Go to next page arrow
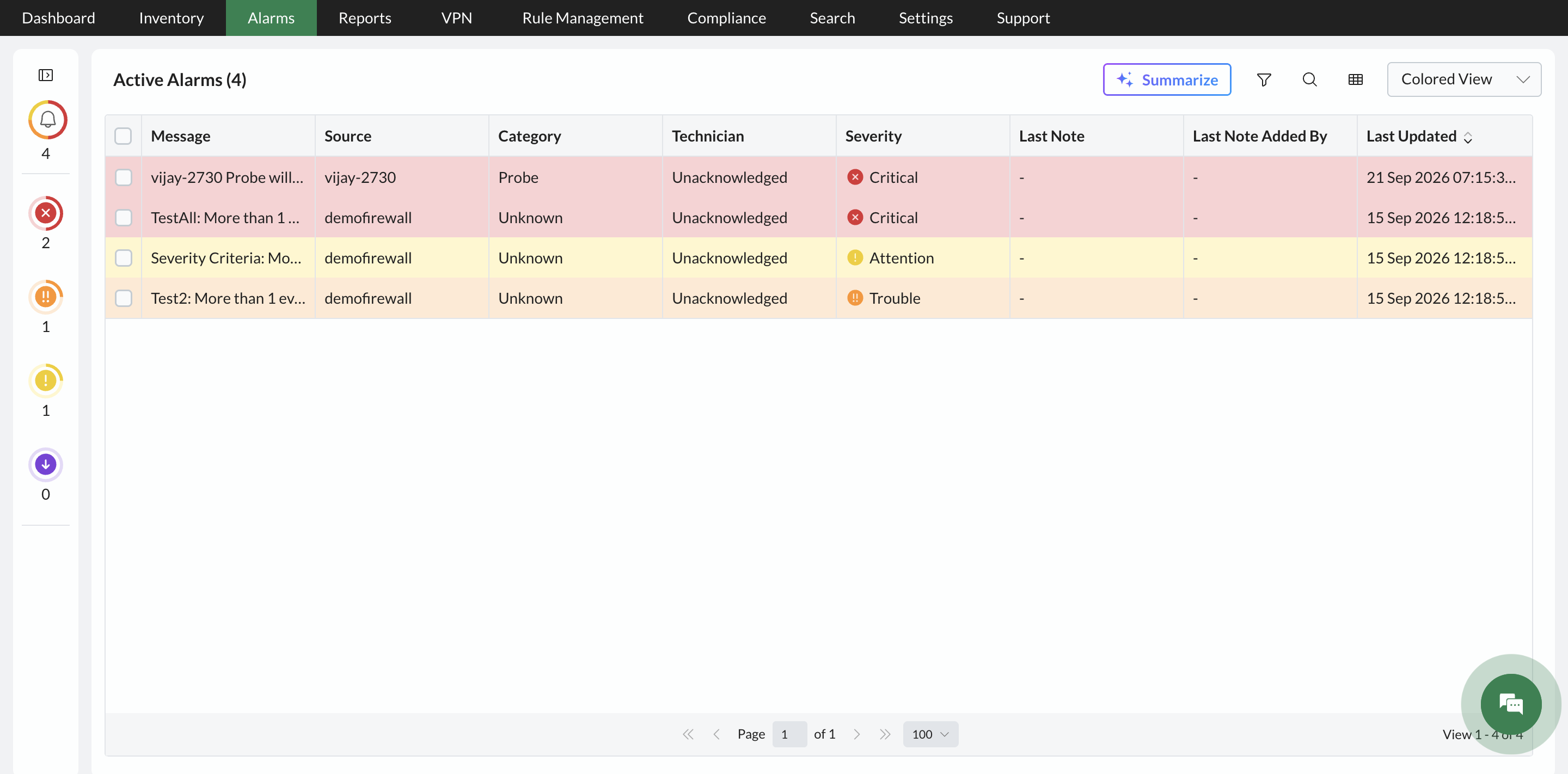The height and width of the screenshot is (774, 1568). click(857, 734)
